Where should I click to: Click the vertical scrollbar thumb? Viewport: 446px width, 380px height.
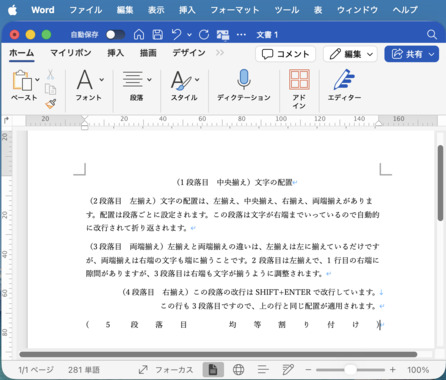click(x=441, y=183)
